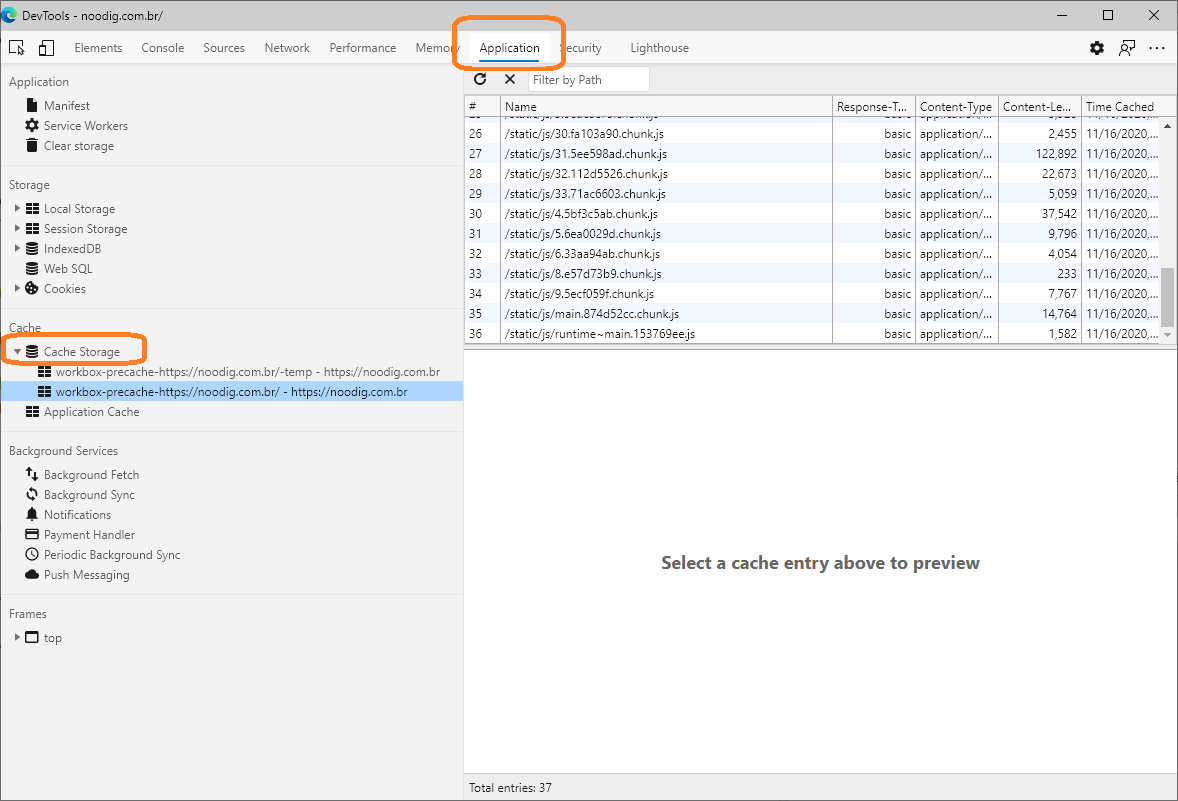
Task: Open the Application Cache label
Action: pyautogui.click(x=92, y=412)
